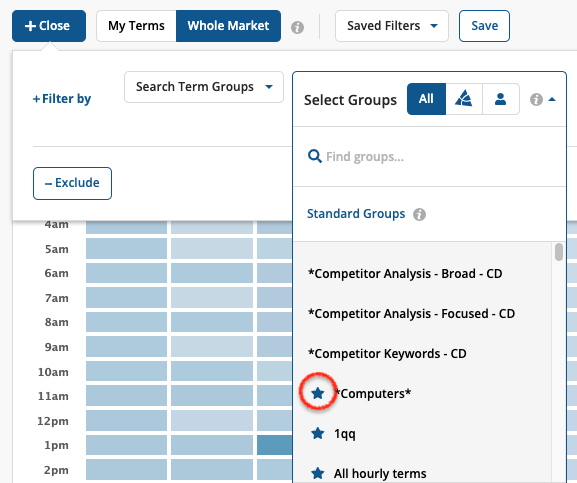The width and height of the screenshot is (577, 483).
Task: Open the Search Term Groups dropdown
Action: pyautogui.click(x=204, y=87)
